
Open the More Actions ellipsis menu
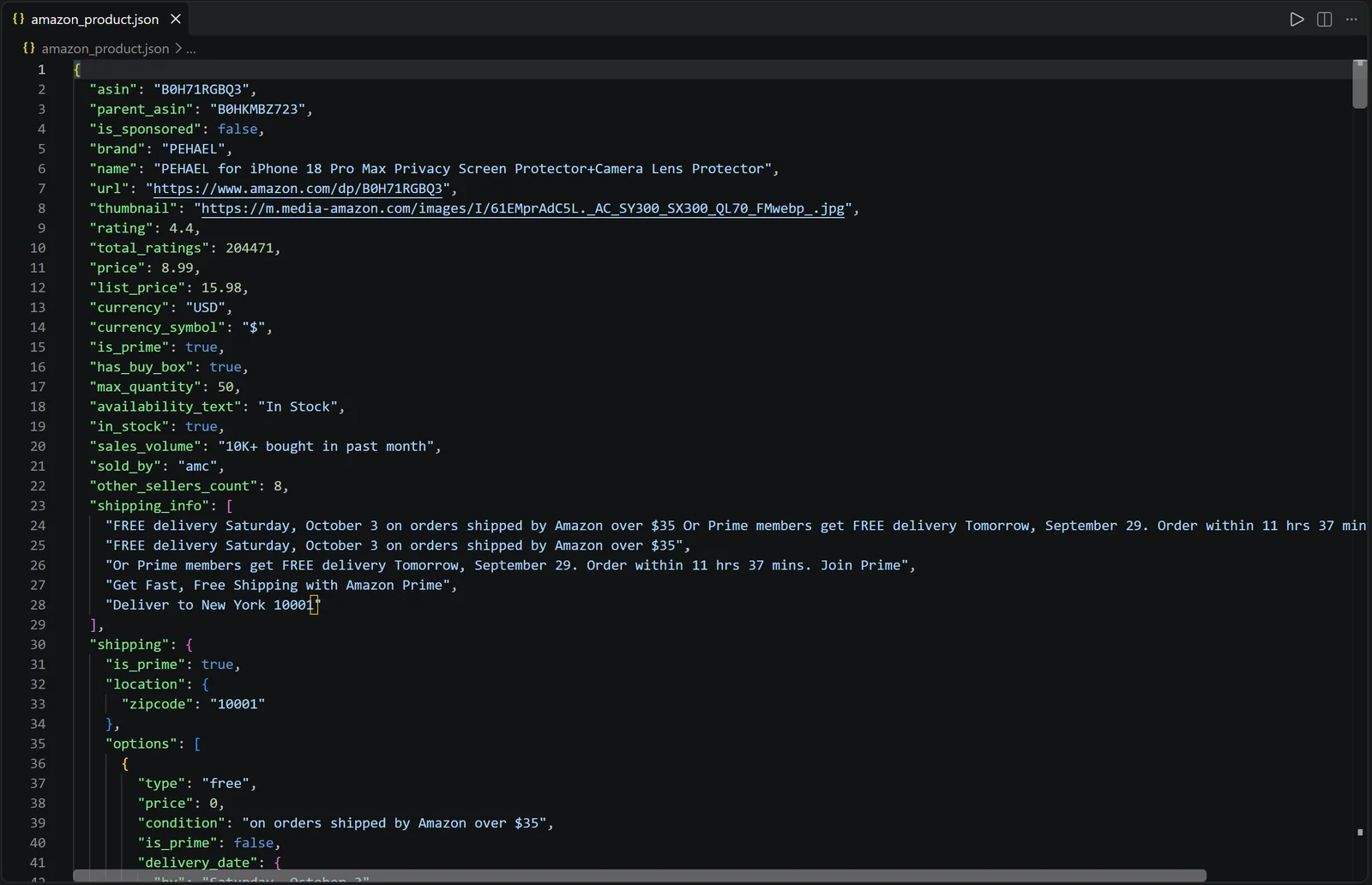1351,19
